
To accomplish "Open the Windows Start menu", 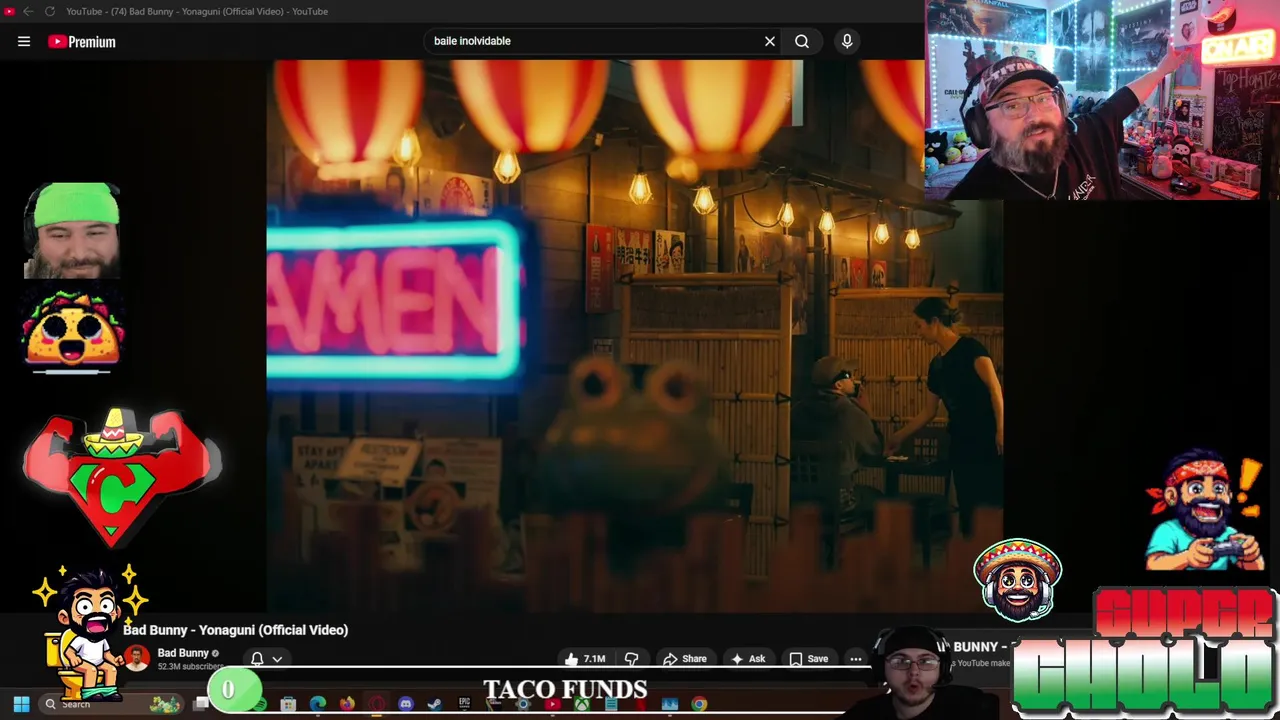I will pyautogui.click(x=21, y=704).
